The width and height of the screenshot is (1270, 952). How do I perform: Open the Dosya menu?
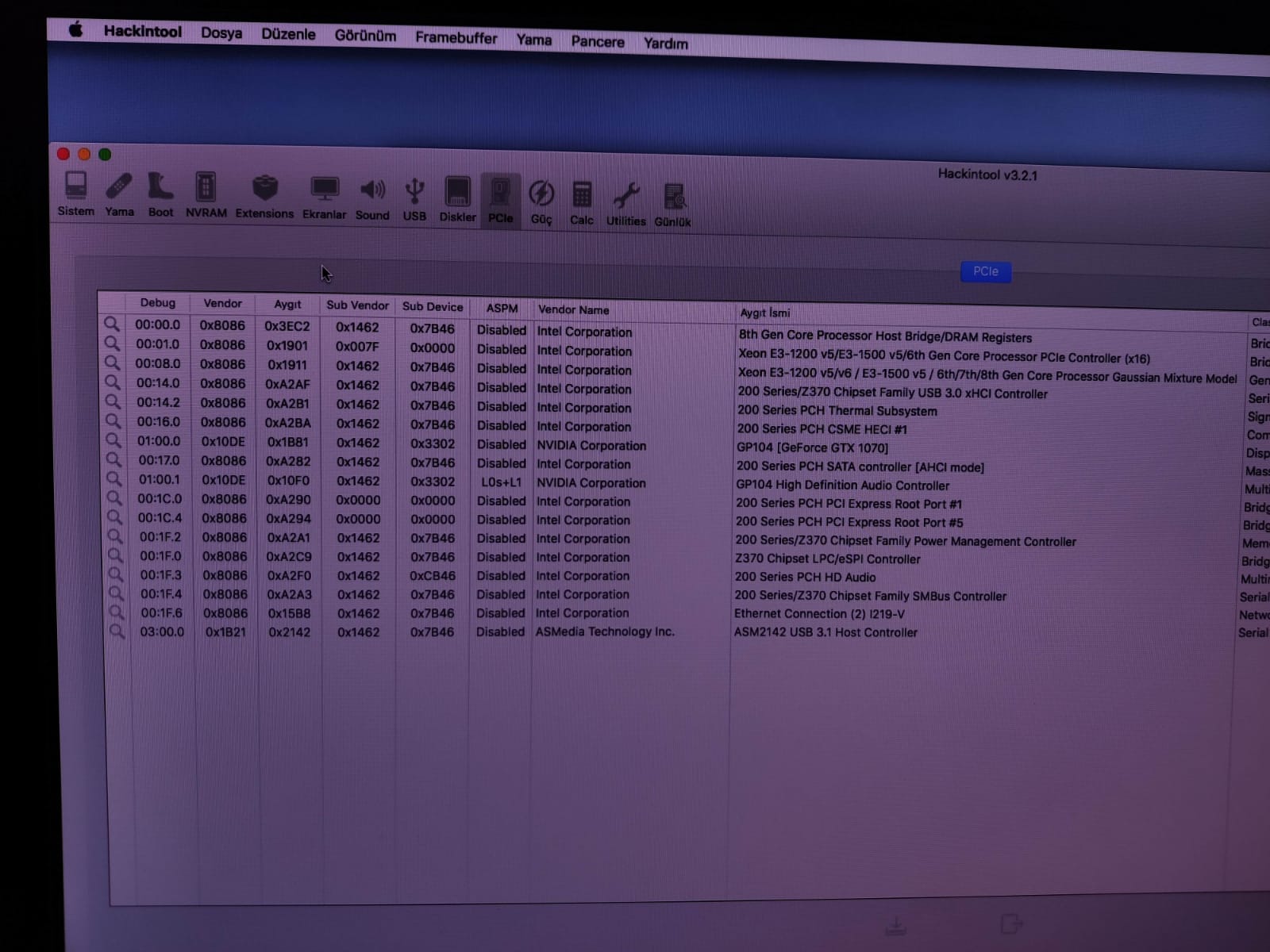[221, 33]
